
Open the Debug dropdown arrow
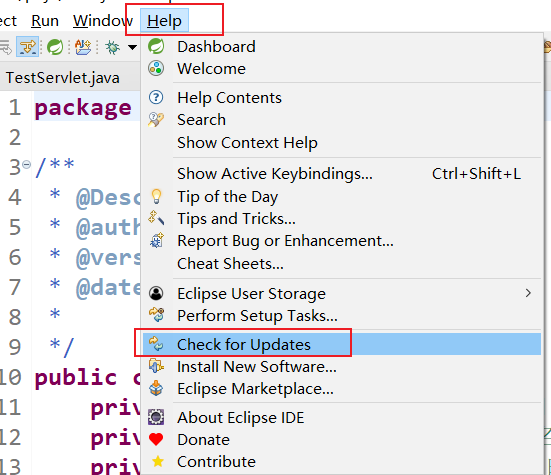coord(132,47)
